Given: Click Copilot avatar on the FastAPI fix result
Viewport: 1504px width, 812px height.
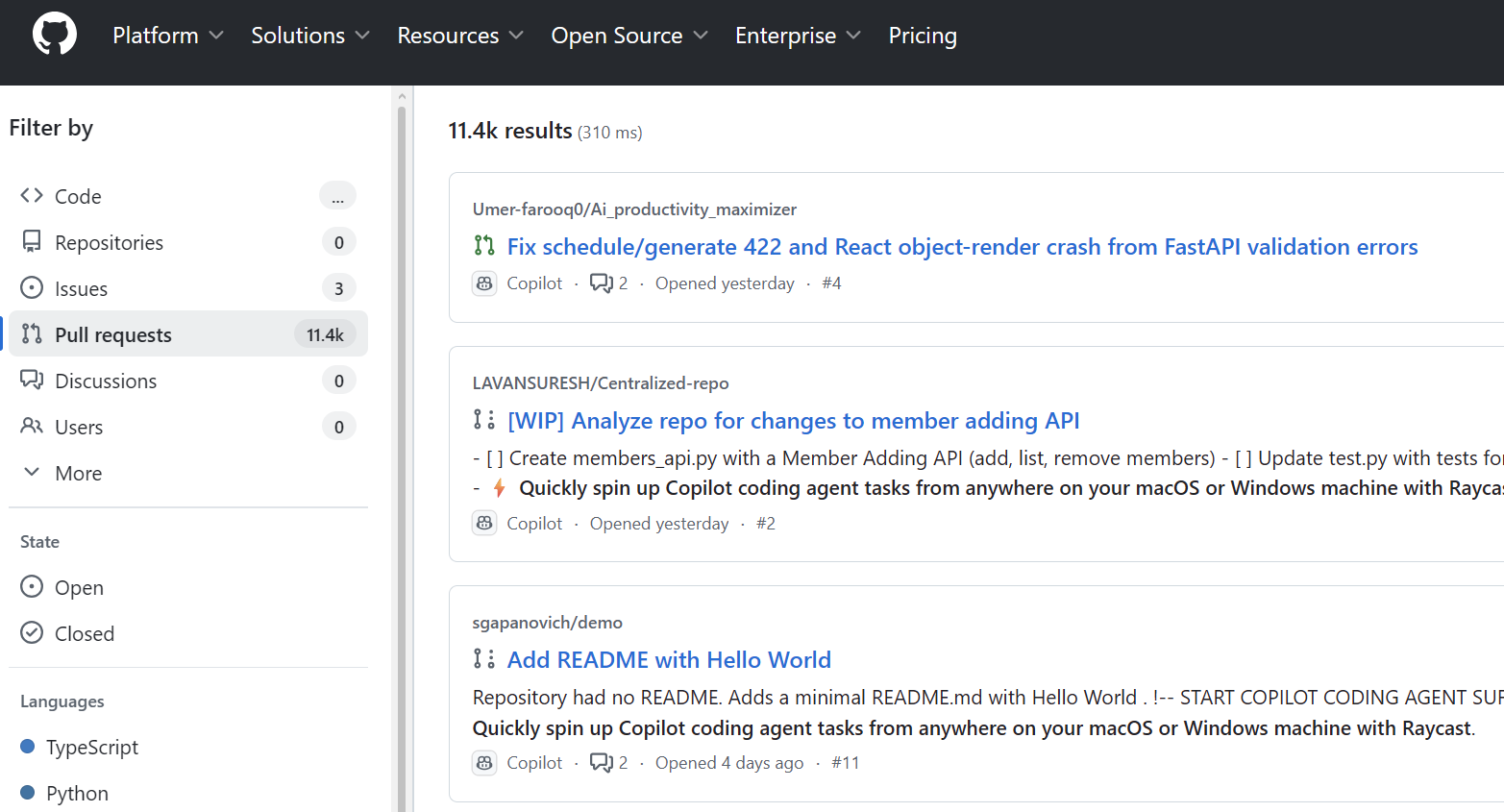Looking at the screenshot, I should pyautogui.click(x=484, y=283).
